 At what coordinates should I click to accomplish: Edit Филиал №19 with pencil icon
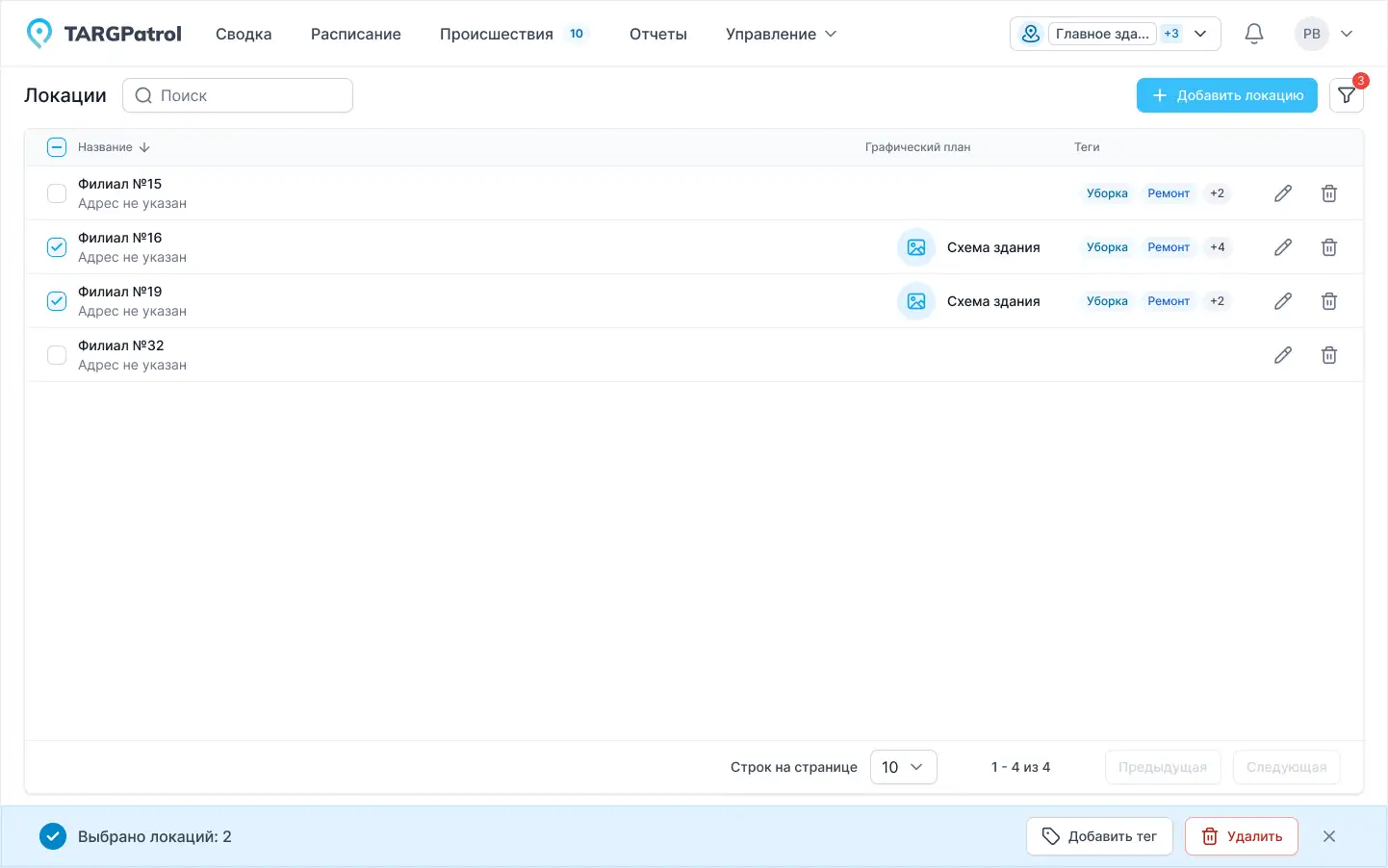(x=1283, y=301)
